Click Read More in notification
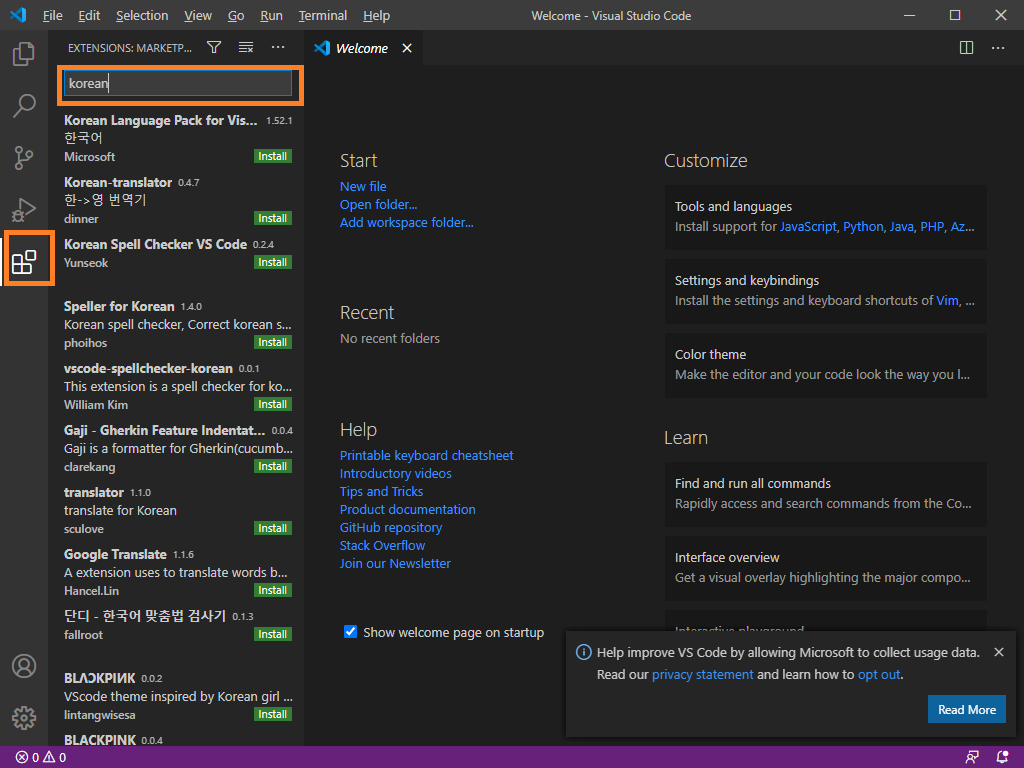1024x768 pixels. tap(967, 709)
